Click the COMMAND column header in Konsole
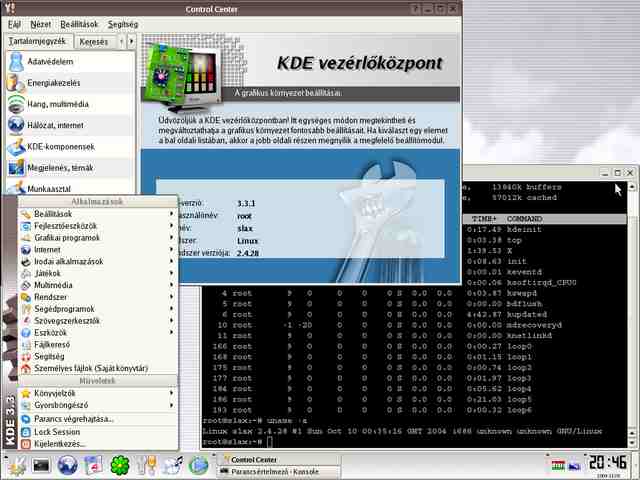640x480 pixels. [524, 219]
